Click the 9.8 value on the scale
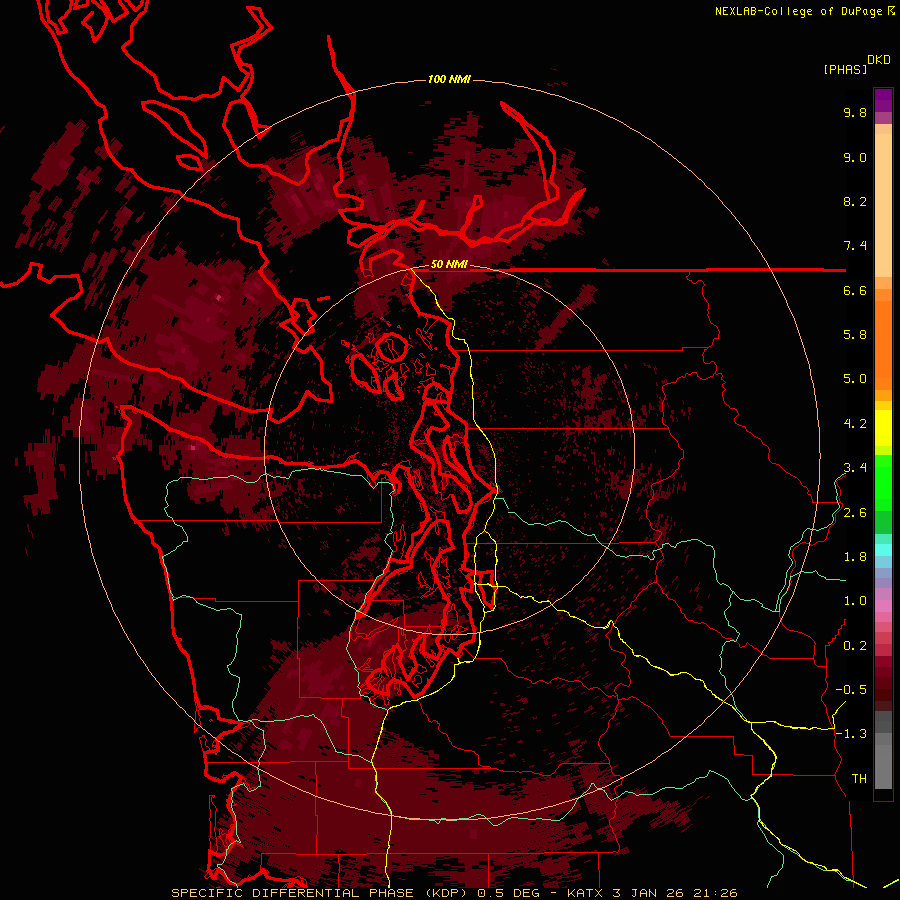This screenshot has width=900, height=900. tap(855, 112)
